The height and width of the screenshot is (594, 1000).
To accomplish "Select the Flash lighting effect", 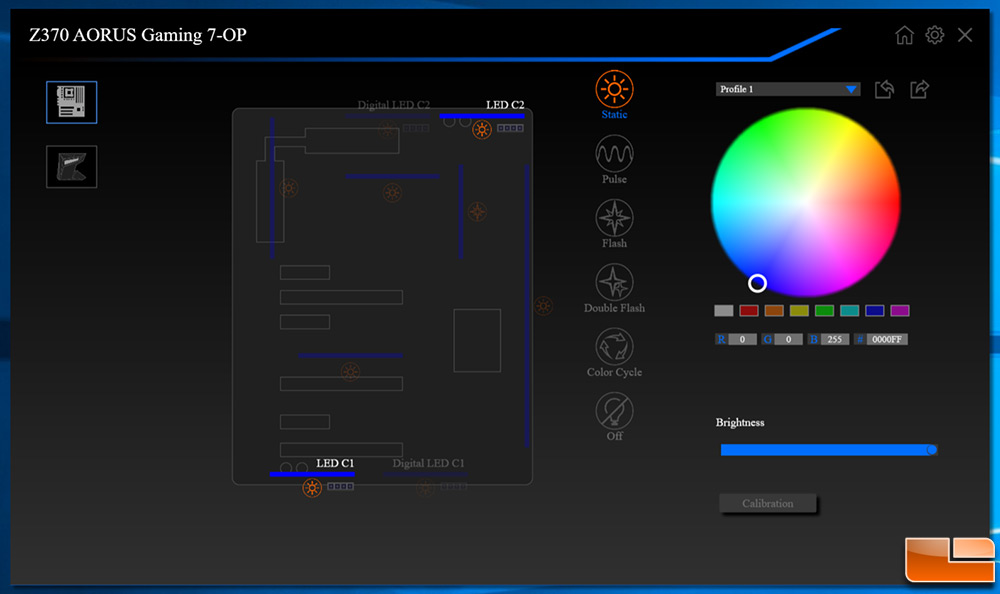I will click(x=614, y=218).
